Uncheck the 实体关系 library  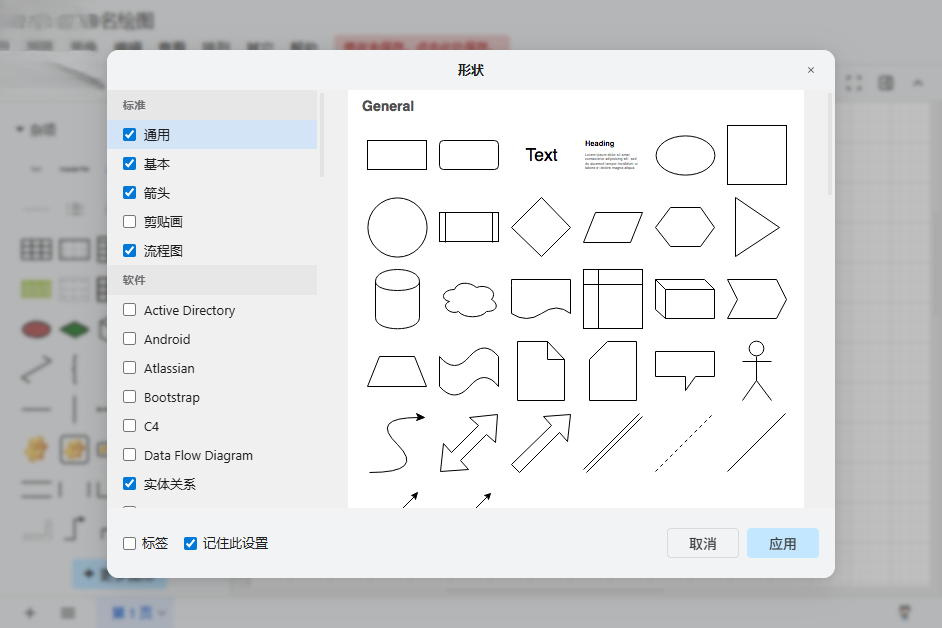coord(129,483)
